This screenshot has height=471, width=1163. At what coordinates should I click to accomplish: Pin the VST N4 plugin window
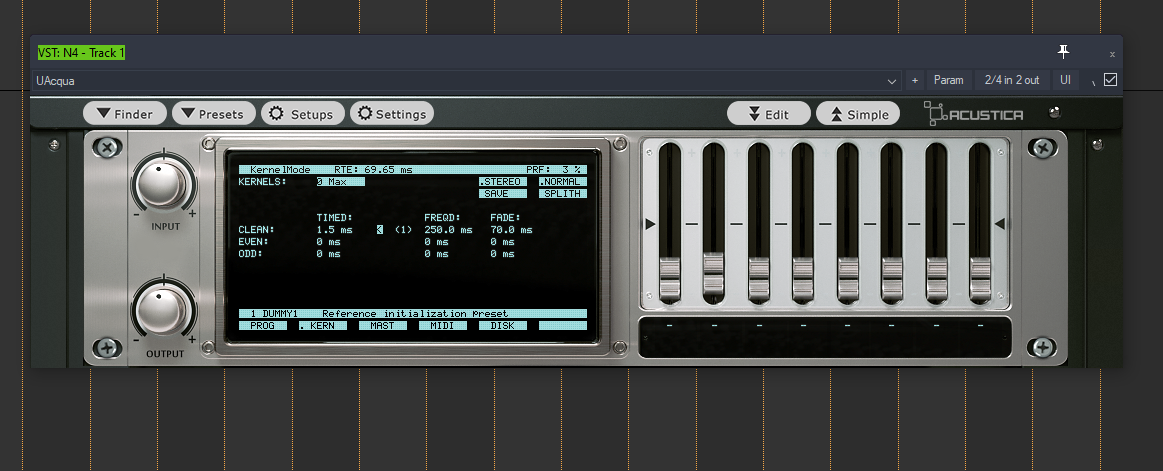coord(1064,52)
